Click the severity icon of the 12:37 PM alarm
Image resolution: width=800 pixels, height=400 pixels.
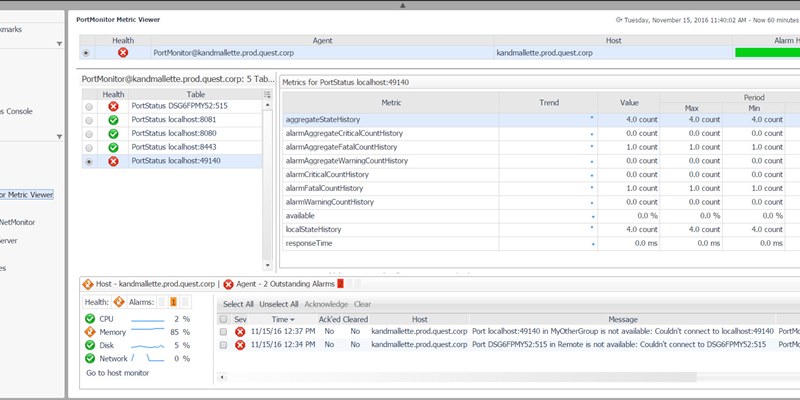pos(240,331)
